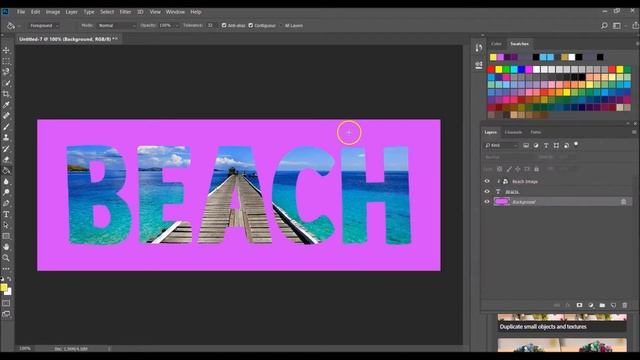The image size is (640, 360).
Task: Open the Edit Toolbar three-dots icon
Action: (x=6, y=269)
